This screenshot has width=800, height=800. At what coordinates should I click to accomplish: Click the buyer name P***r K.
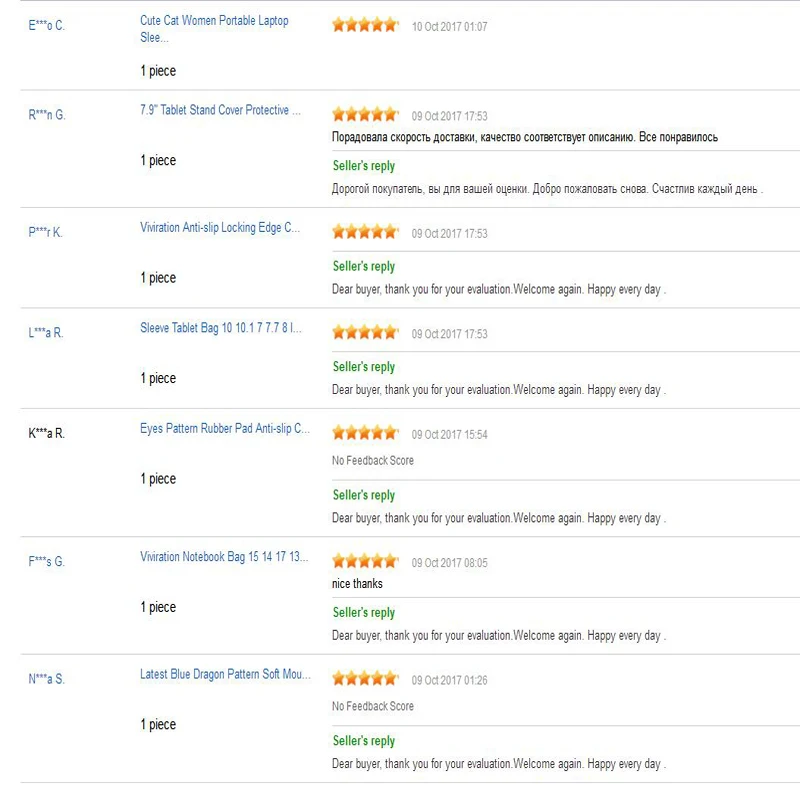pyautogui.click(x=45, y=232)
